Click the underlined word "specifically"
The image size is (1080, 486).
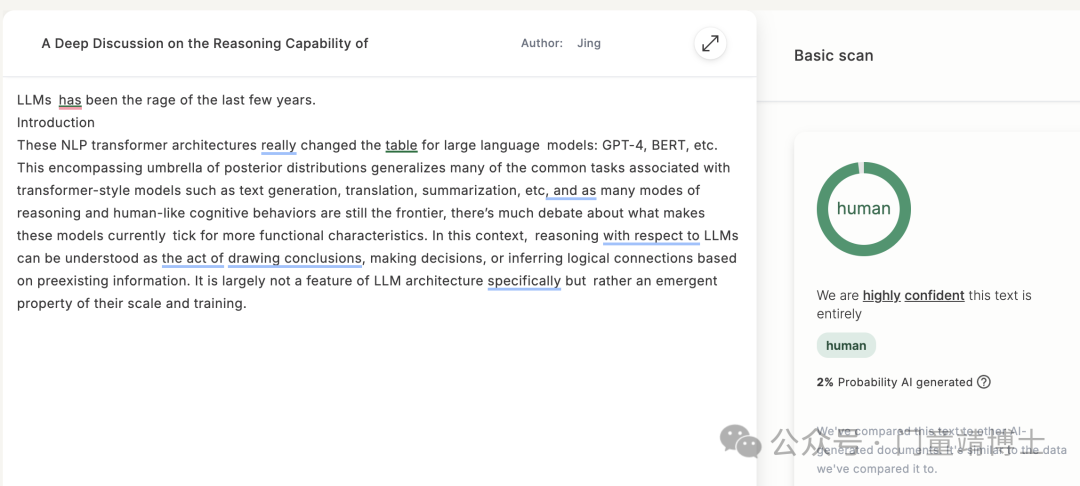[524, 282]
